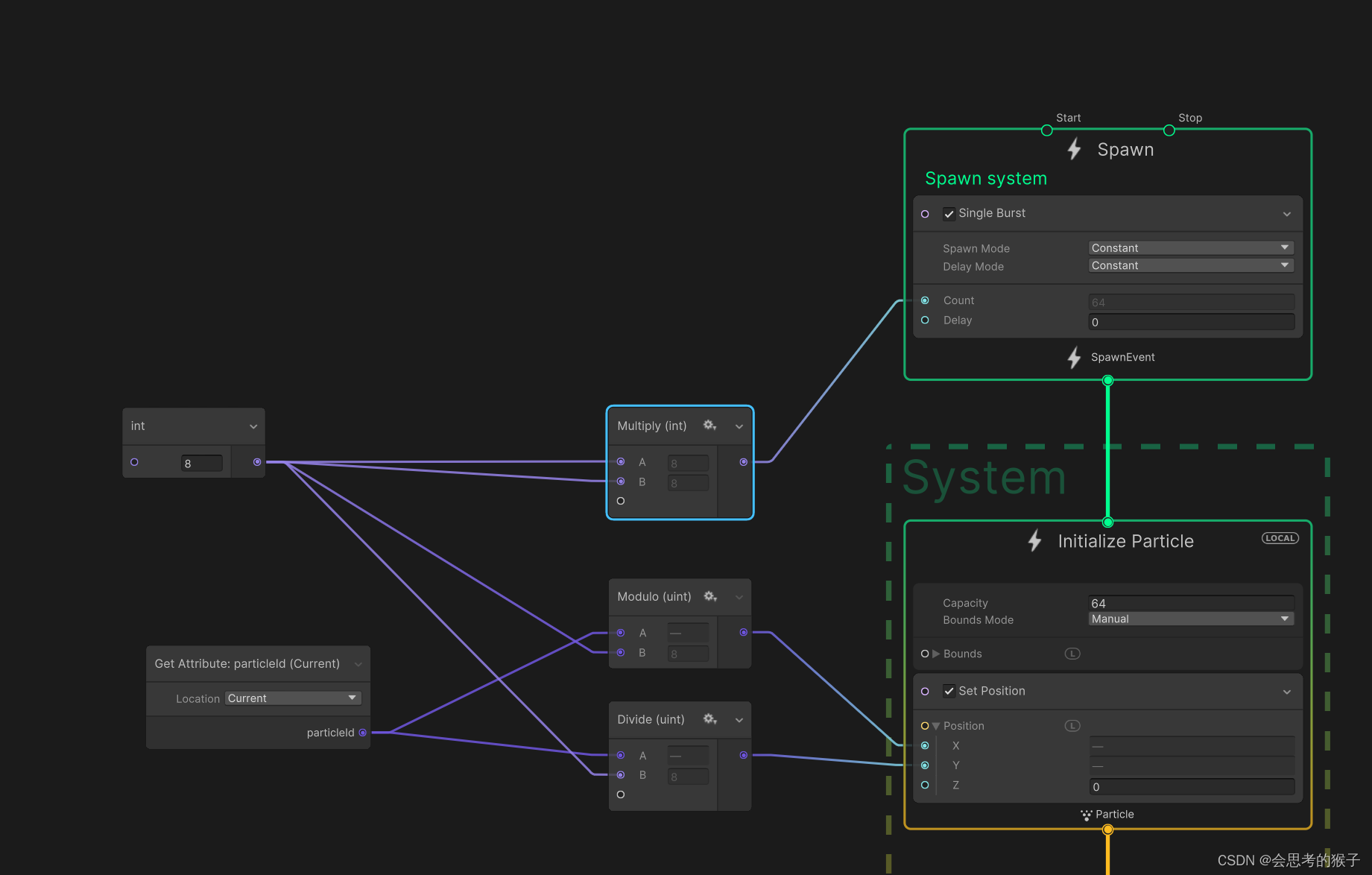Viewport: 1372px width, 875px height.
Task: Click the LOCAL badge on Initialize Particle
Action: (x=1280, y=537)
